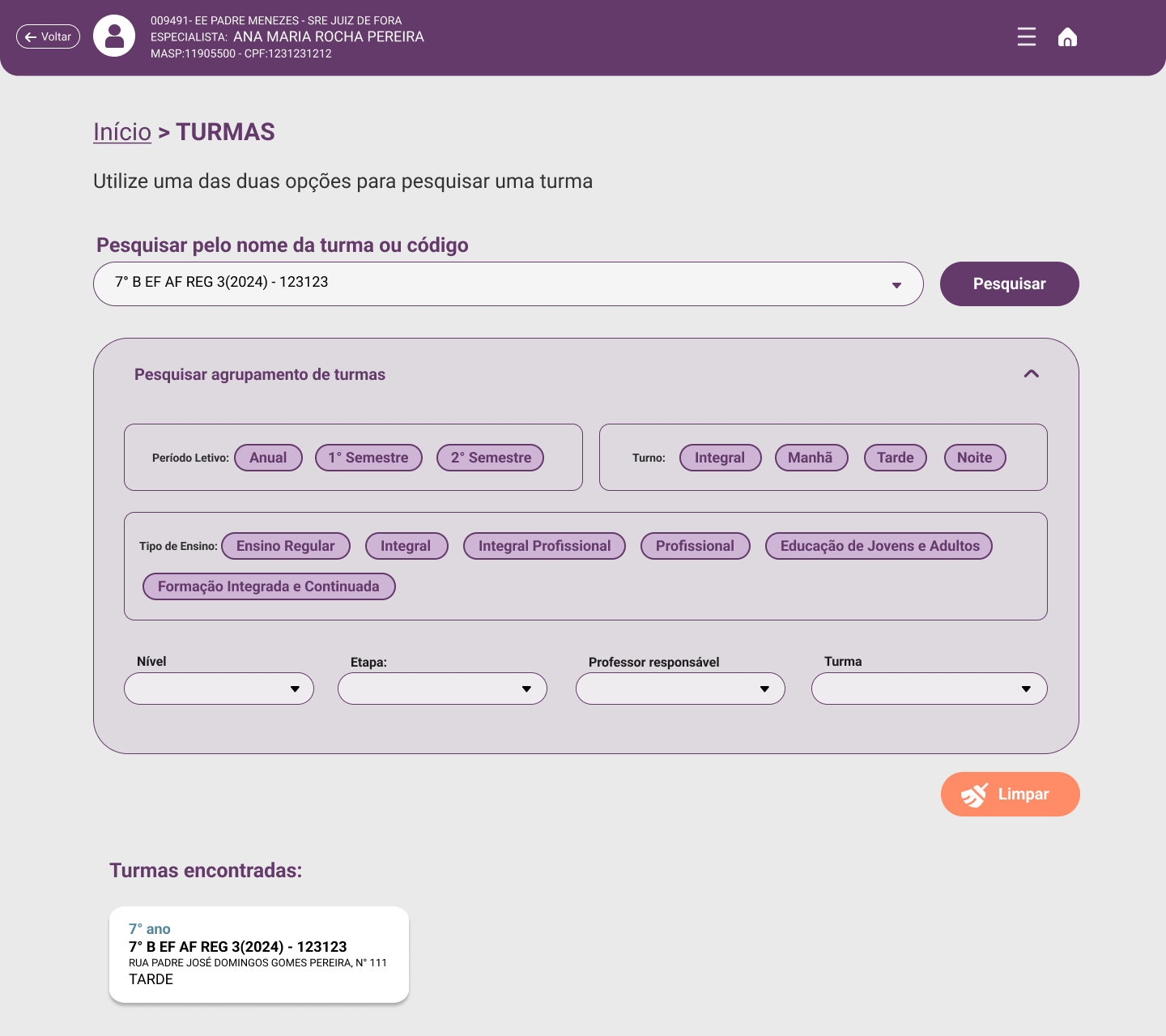This screenshot has height=1036, width=1166.
Task: Open the class name or code combo box
Action: tap(509, 284)
